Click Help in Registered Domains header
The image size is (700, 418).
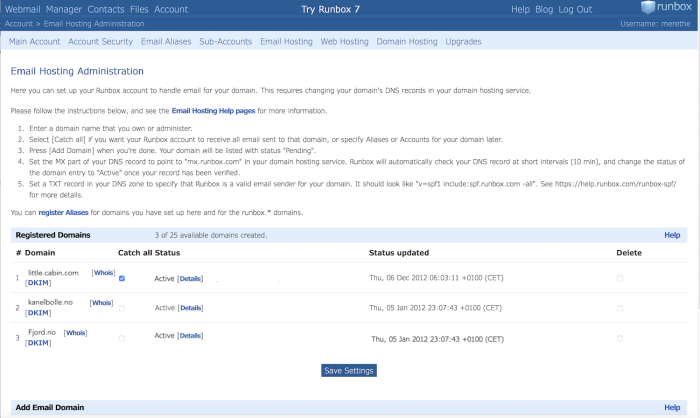672,235
